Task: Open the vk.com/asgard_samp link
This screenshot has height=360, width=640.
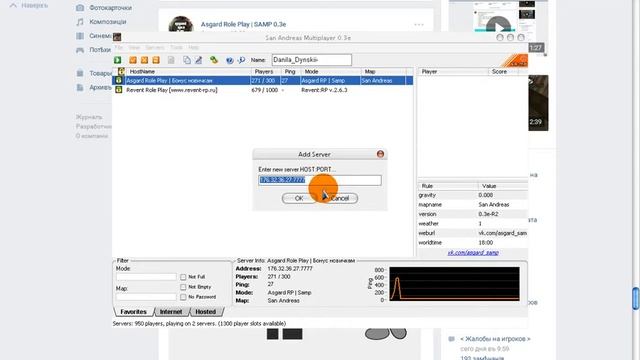Action: 473,253
